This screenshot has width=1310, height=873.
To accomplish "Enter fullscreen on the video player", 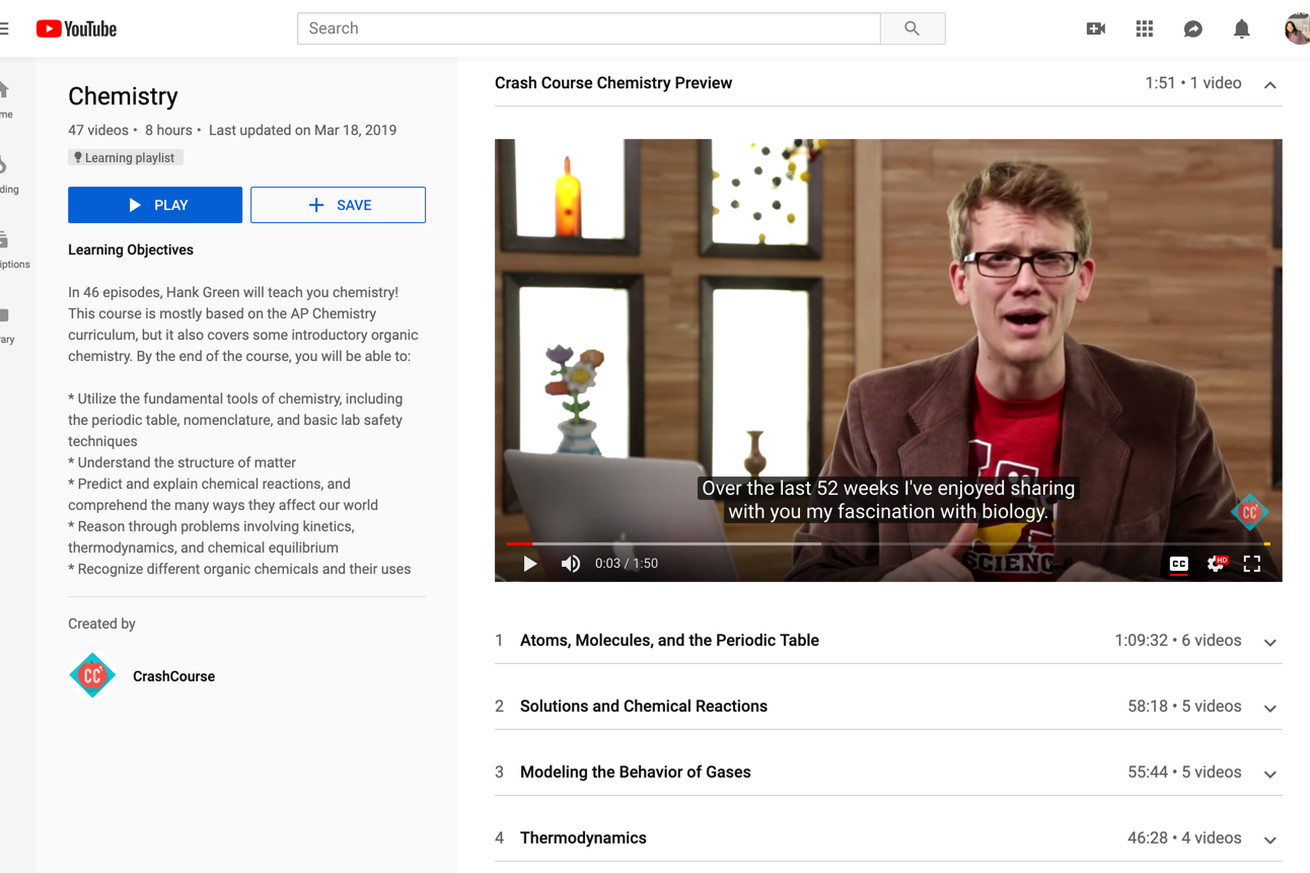I will coord(1252,564).
